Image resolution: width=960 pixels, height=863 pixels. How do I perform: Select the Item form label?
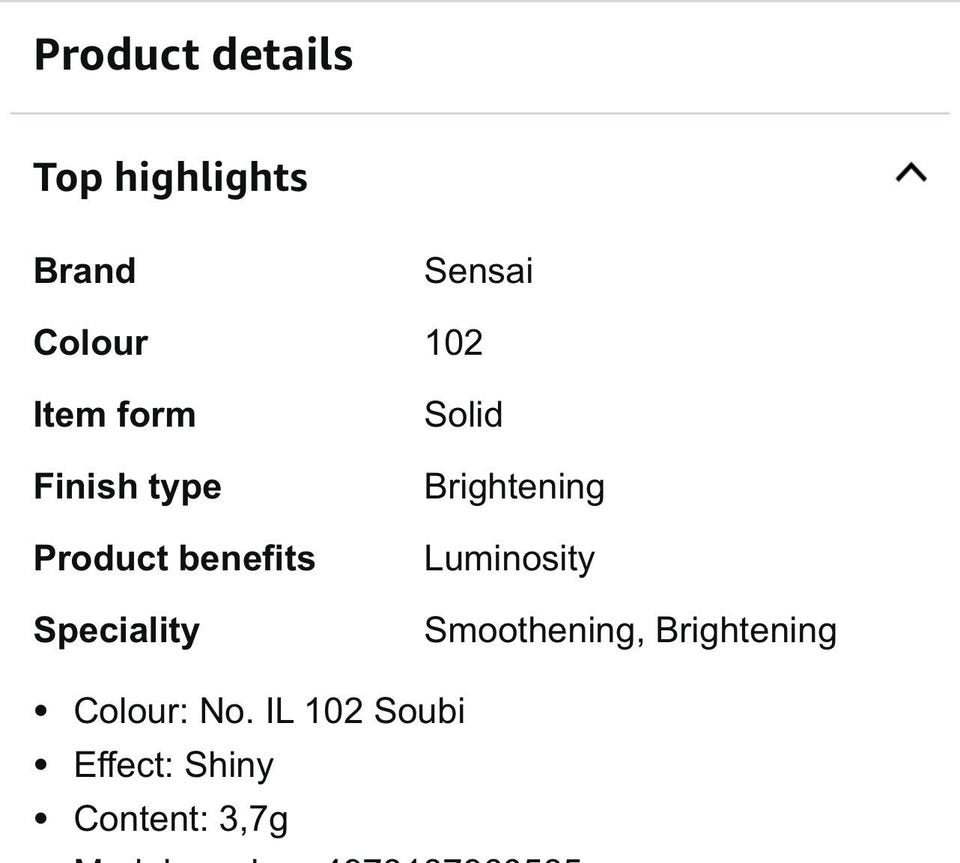pyautogui.click(x=115, y=415)
